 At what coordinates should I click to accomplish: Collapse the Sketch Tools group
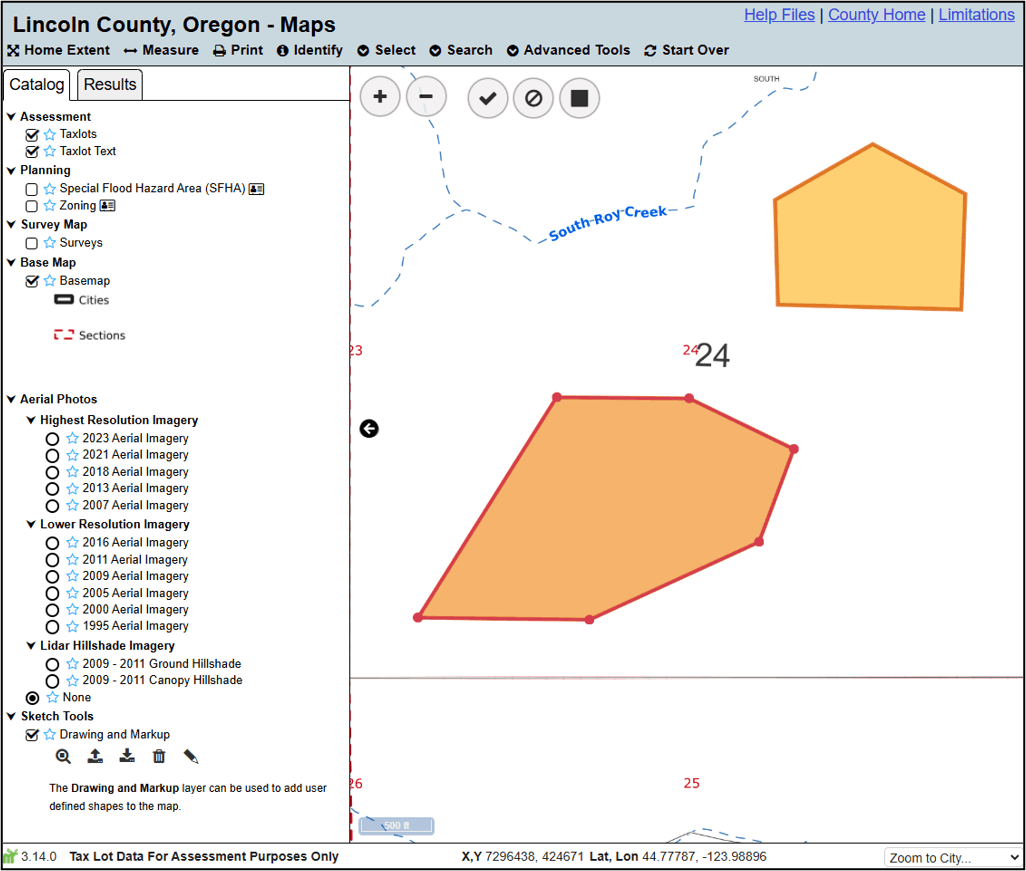[11, 717]
